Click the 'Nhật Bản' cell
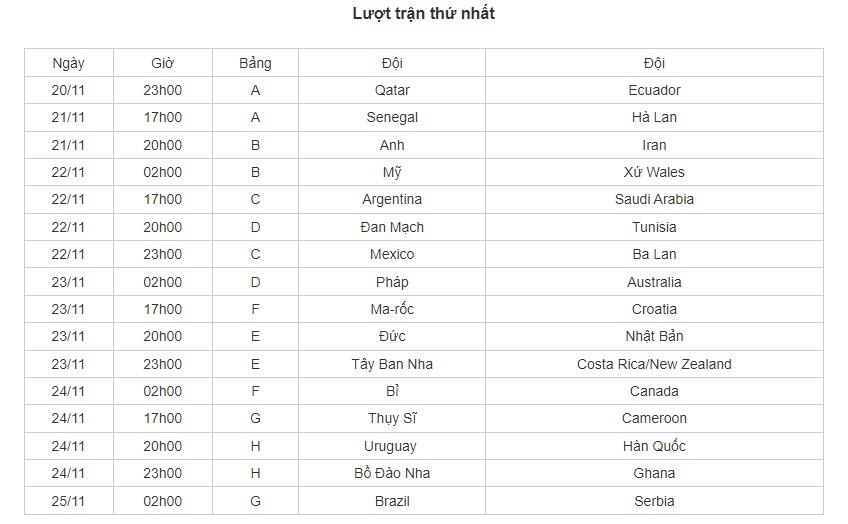The height and width of the screenshot is (524, 848). pos(654,336)
